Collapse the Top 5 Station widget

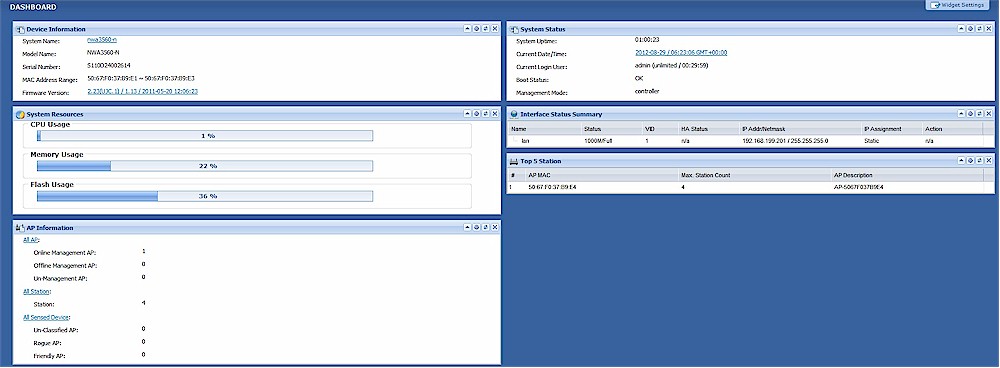pos(961,161)
